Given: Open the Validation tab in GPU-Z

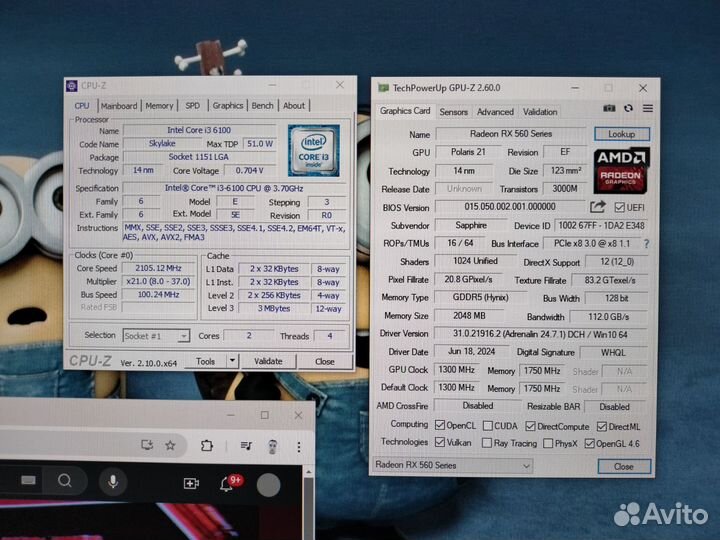Looking at the screenshot, I should 540,112.
